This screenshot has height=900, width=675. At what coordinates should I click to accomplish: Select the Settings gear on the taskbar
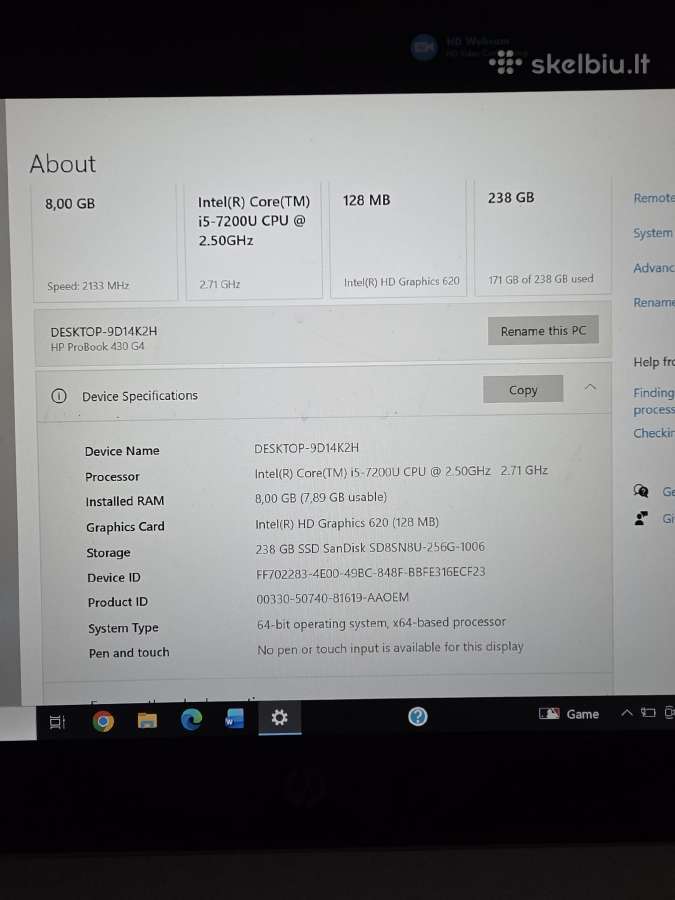click(280, 717)
